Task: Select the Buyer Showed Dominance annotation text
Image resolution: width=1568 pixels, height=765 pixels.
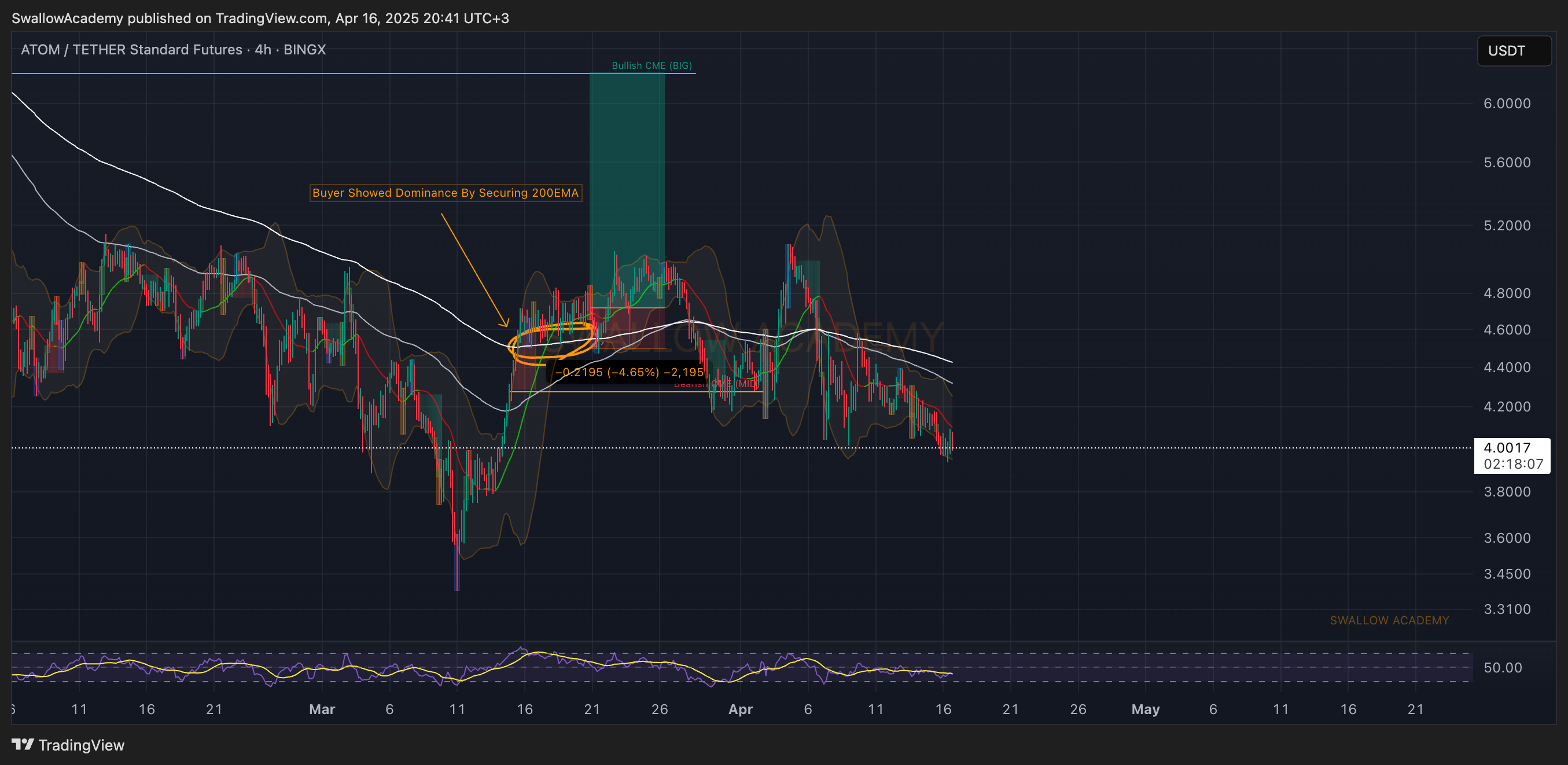Action: (445, 193)
